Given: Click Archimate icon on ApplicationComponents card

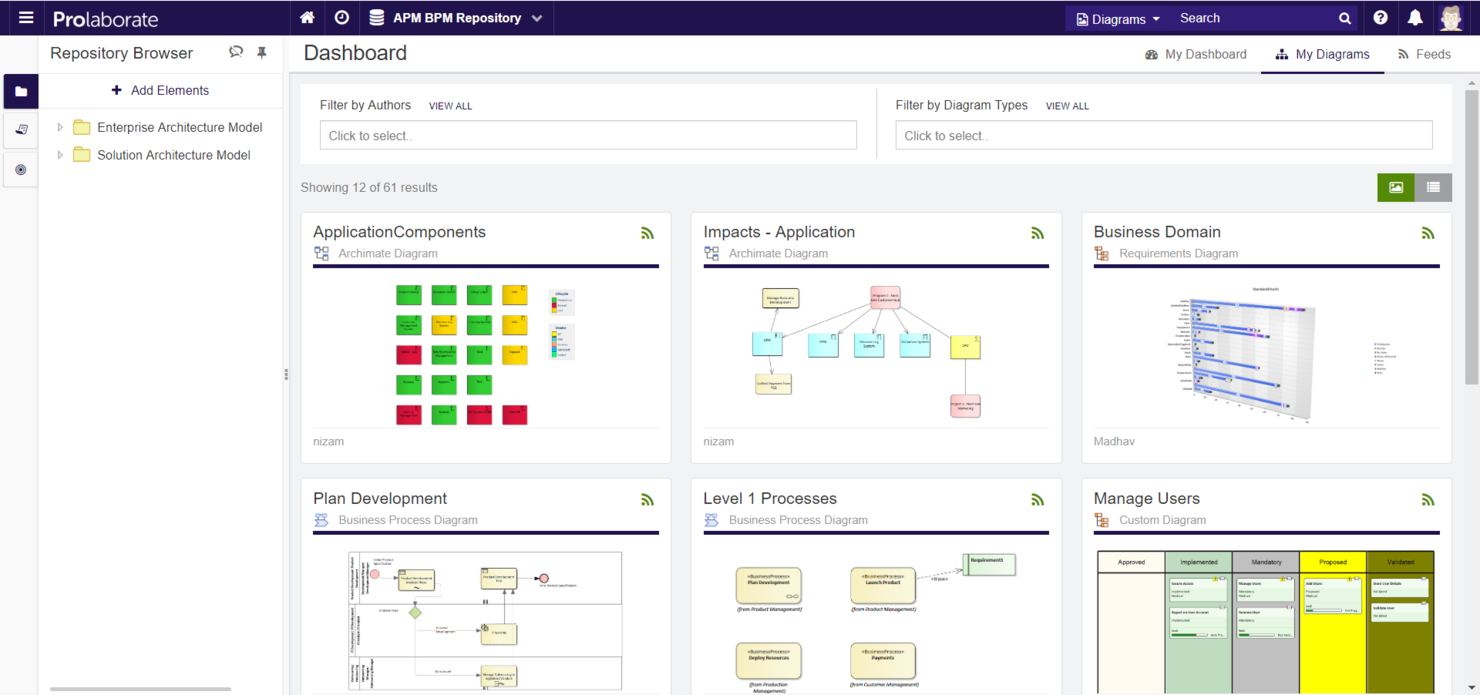Looking at the screenshot, I should click(321, 254).
